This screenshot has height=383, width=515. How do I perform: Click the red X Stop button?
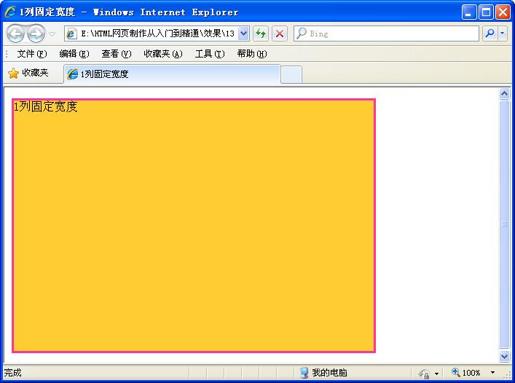[279, 33]
